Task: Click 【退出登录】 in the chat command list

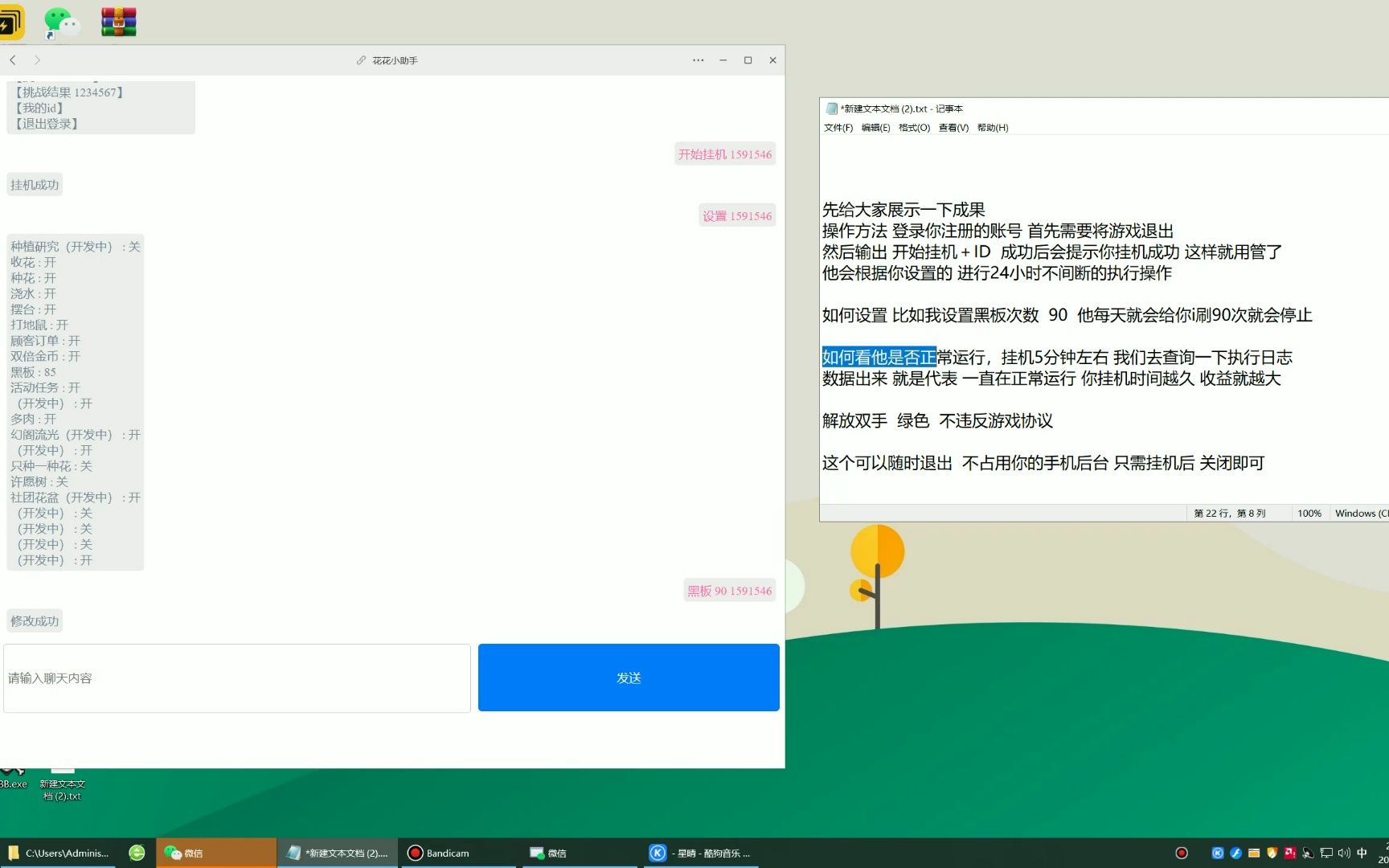Action: (x=47, y=124)
